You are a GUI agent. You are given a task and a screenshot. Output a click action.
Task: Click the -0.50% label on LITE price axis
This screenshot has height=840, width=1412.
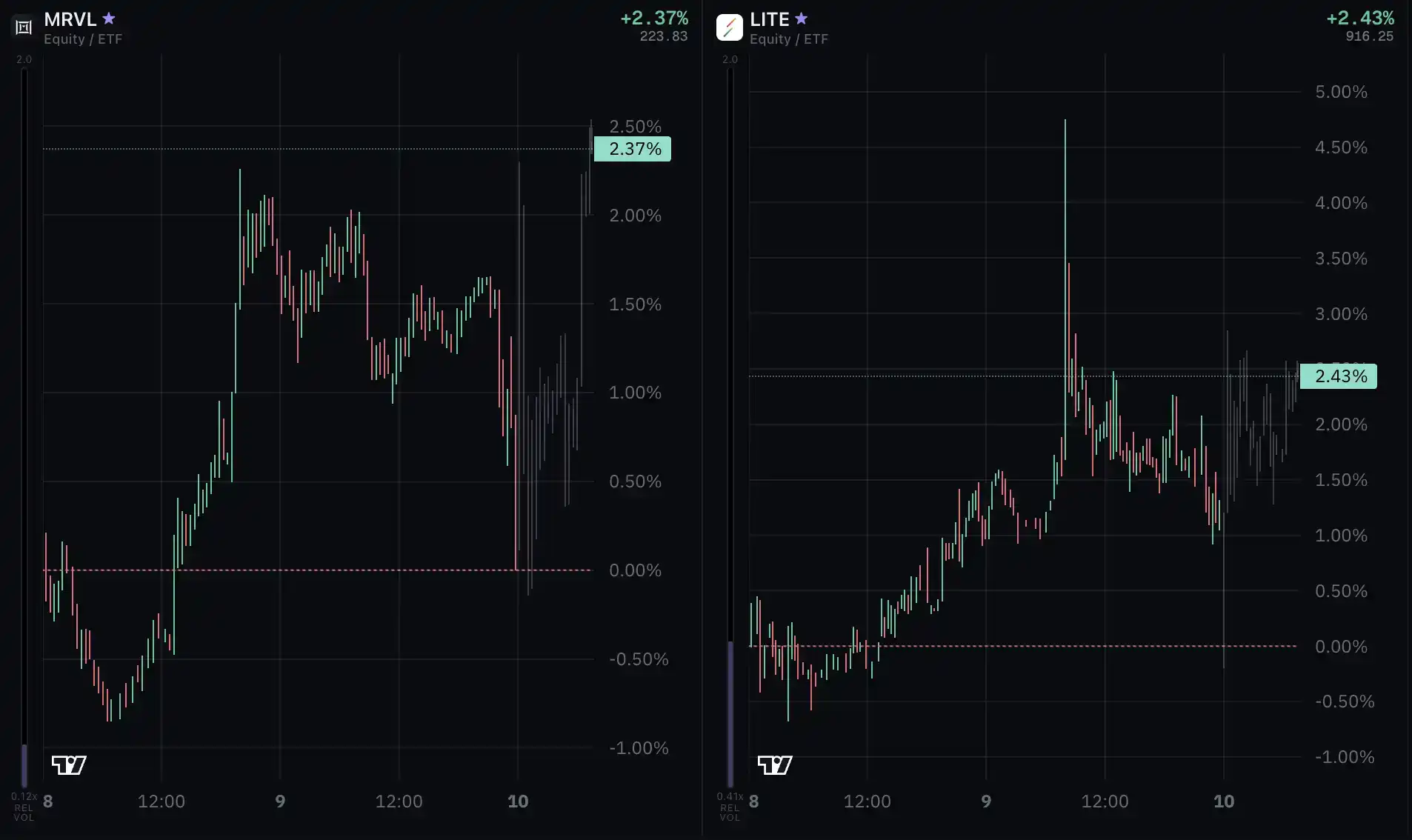click(x=1345, y=701)
